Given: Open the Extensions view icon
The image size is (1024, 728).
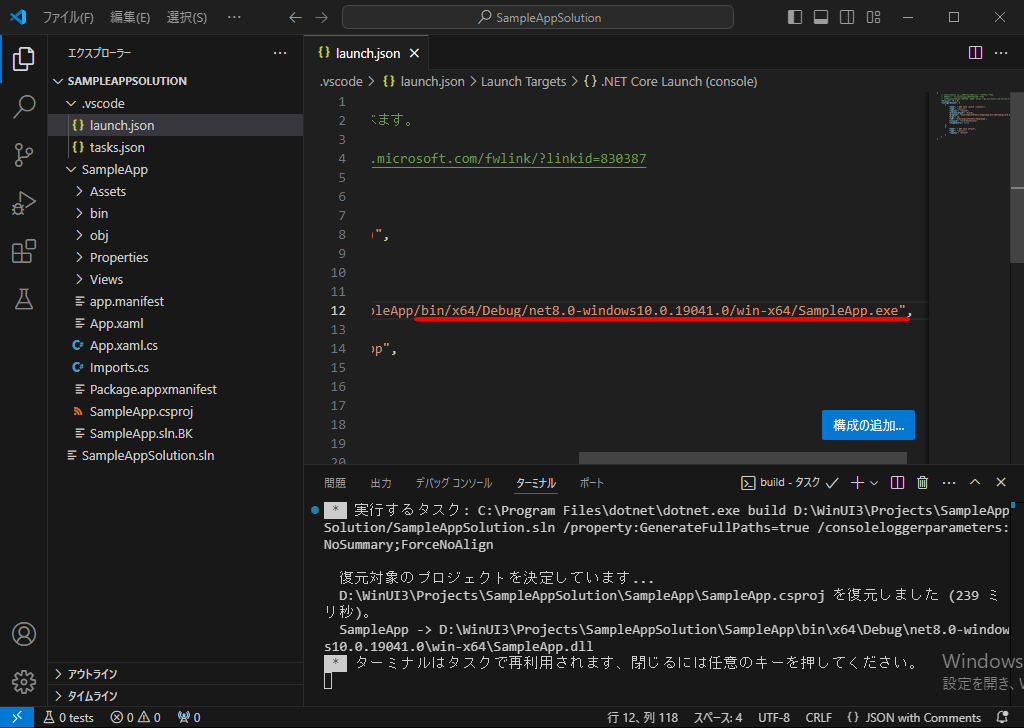Looking at the screenshot, I should (x=24, y=251).
